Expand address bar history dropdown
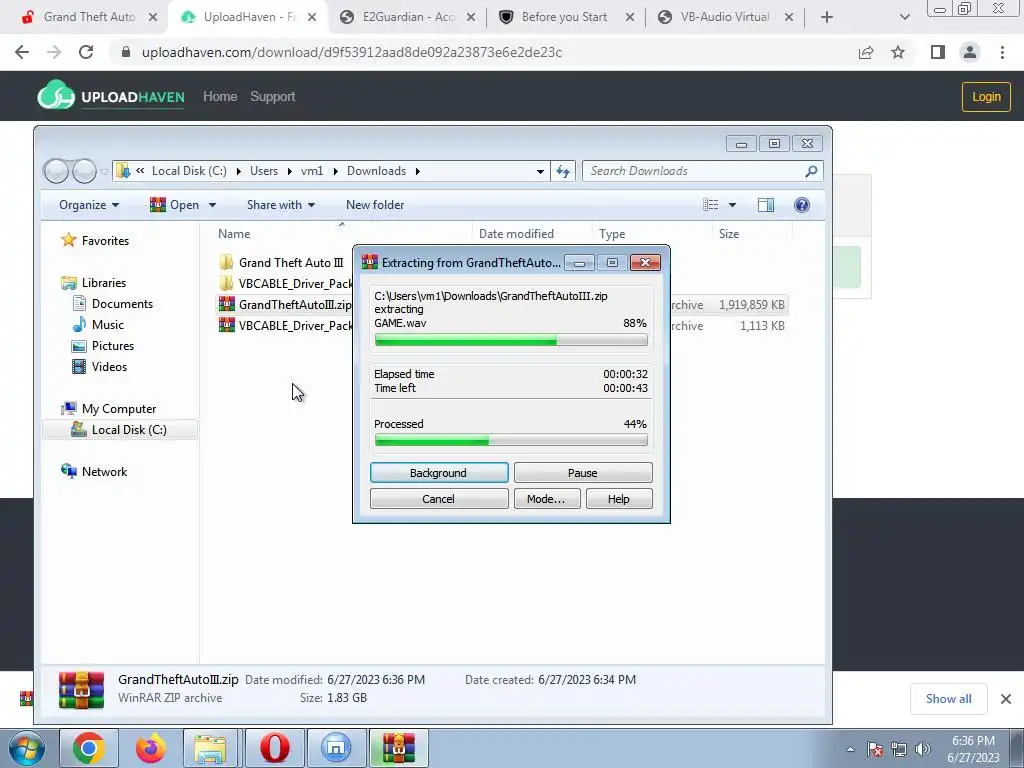This screenshot has height=768, width=1024. tap(540, 171)
